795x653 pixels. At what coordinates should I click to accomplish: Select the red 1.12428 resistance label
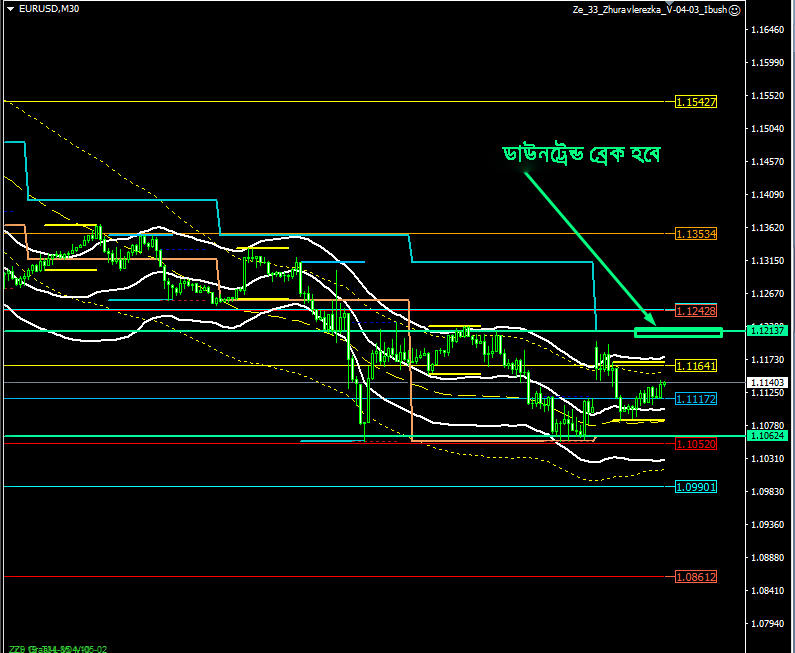[696, 310]
